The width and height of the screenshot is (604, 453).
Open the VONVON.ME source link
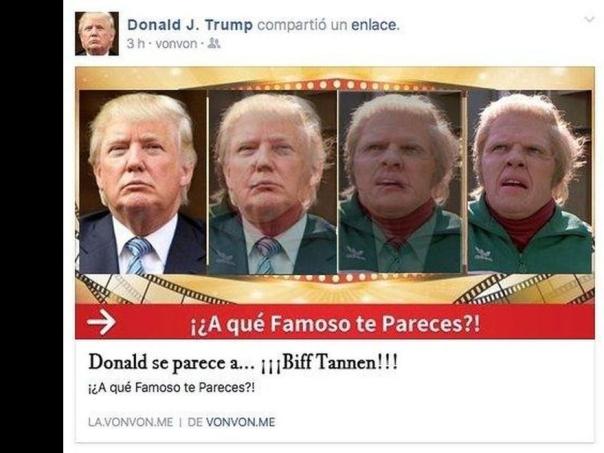[x=241, y=422]
